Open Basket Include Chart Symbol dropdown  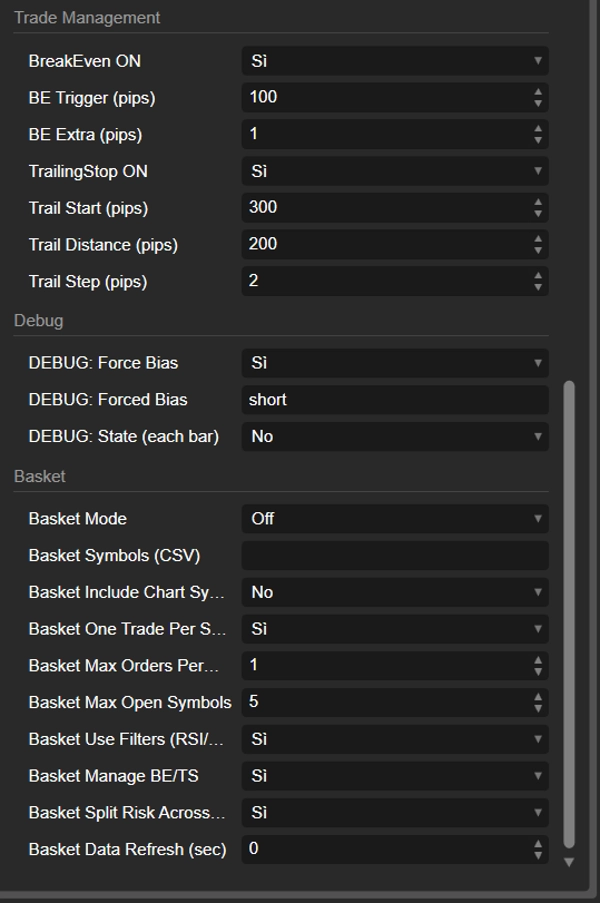[x=395, y=592]
